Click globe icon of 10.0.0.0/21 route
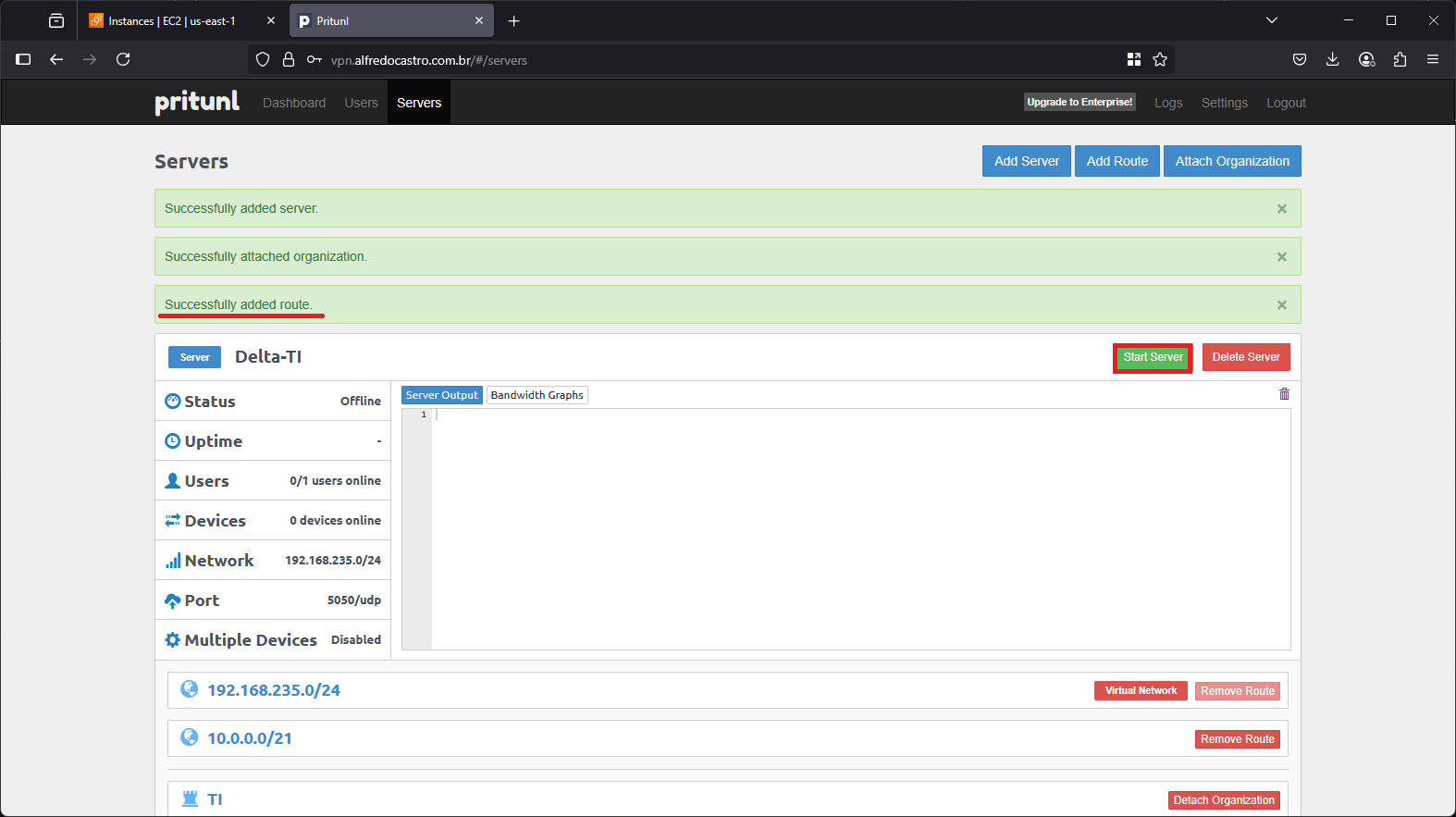This screenshot has height=817, width=1456. point(190,737)
